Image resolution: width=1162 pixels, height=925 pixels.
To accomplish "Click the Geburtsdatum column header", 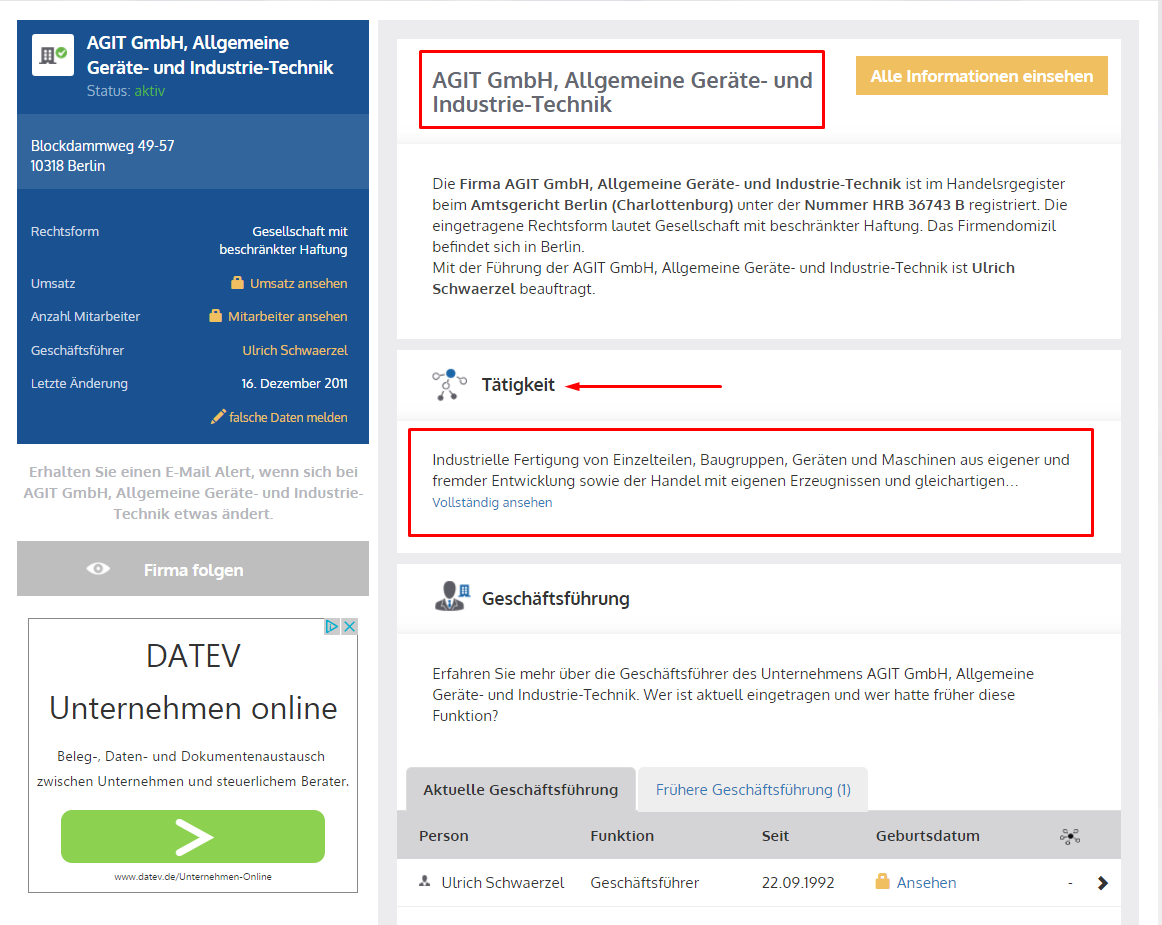I will [928, 836].
